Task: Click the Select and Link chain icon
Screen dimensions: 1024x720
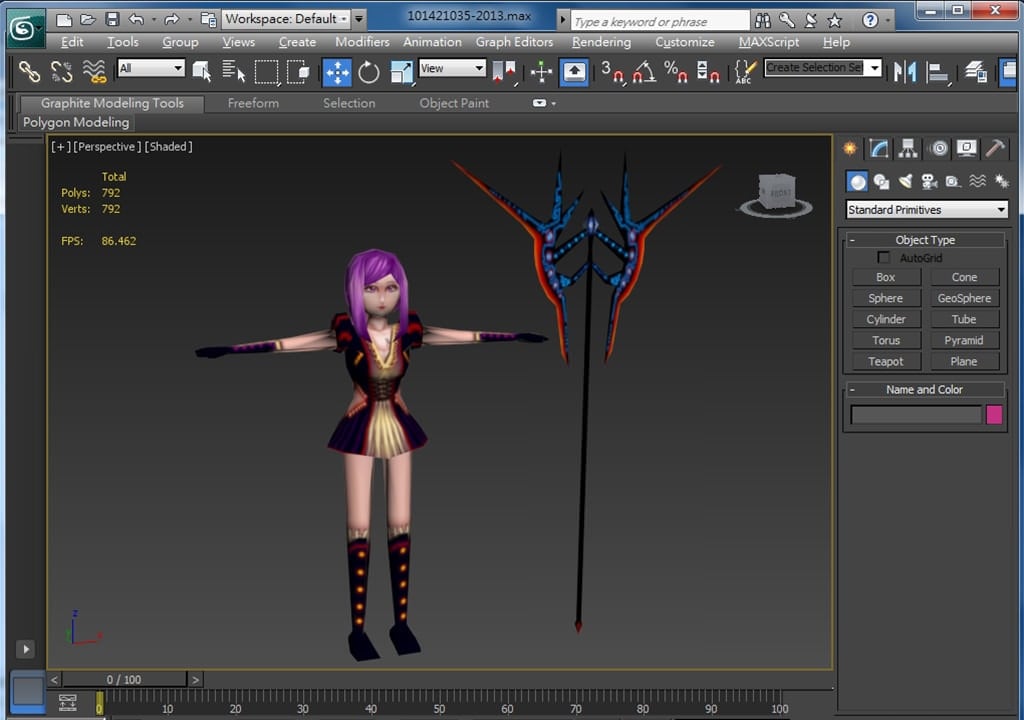Action: 30,71
